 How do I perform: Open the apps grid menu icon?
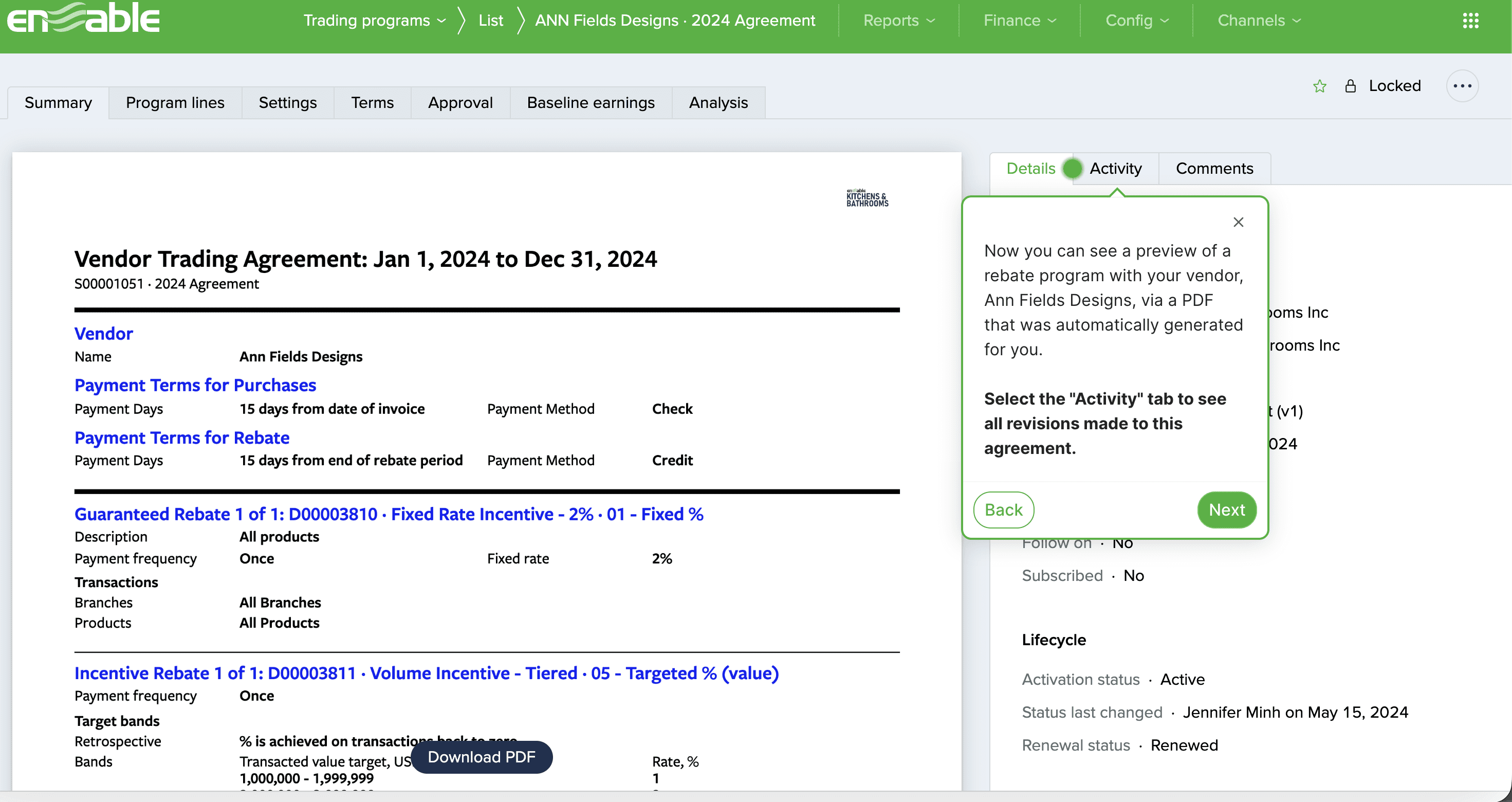pyautogui.click(x=1470, y=21)
